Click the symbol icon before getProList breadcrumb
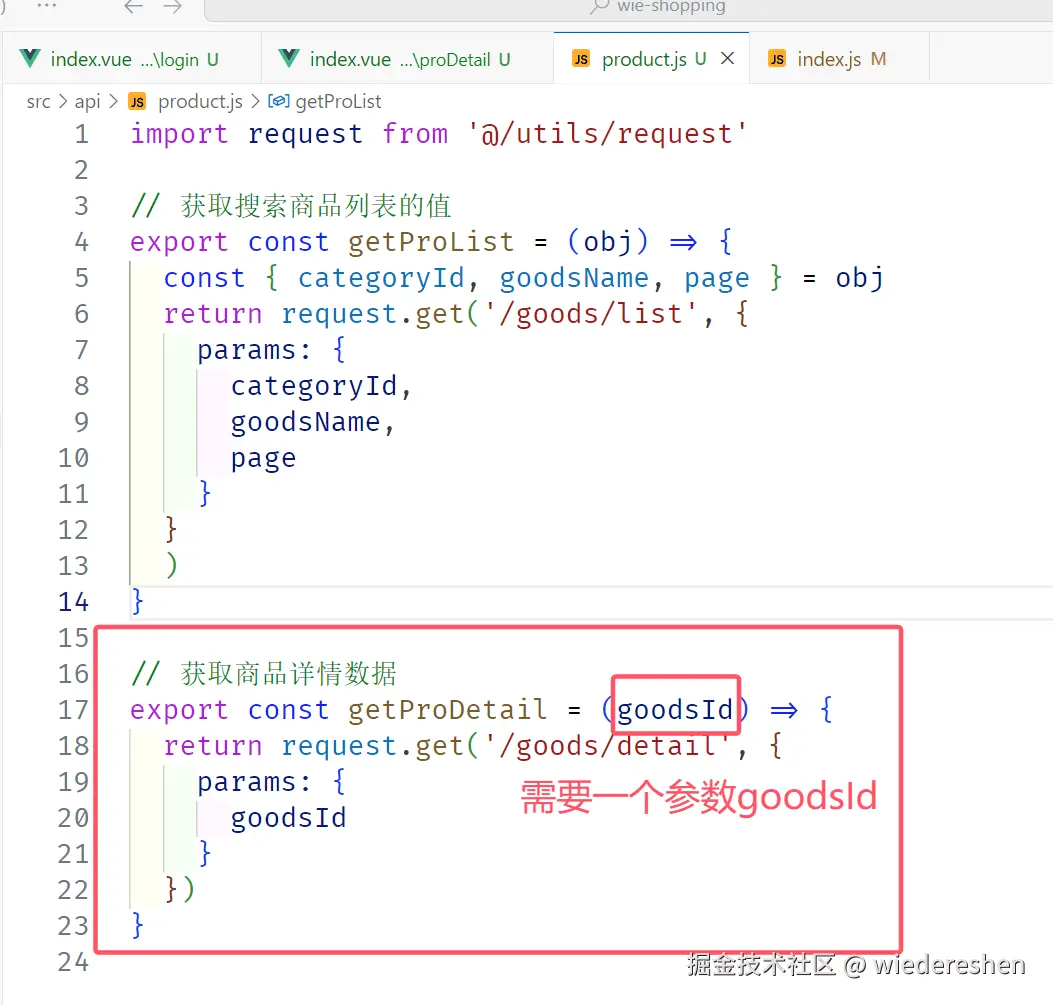The image size is (1053, 1005). [x=279, y=101]
